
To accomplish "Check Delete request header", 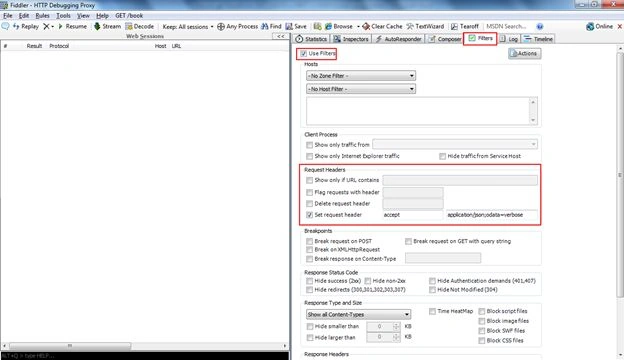I will 309,203.
